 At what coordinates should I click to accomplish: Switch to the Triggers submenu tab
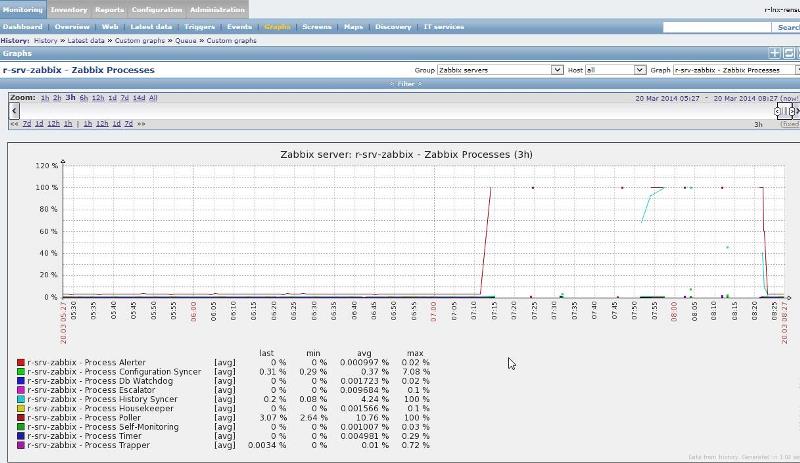pyautogui.click(x=199, y=27)
